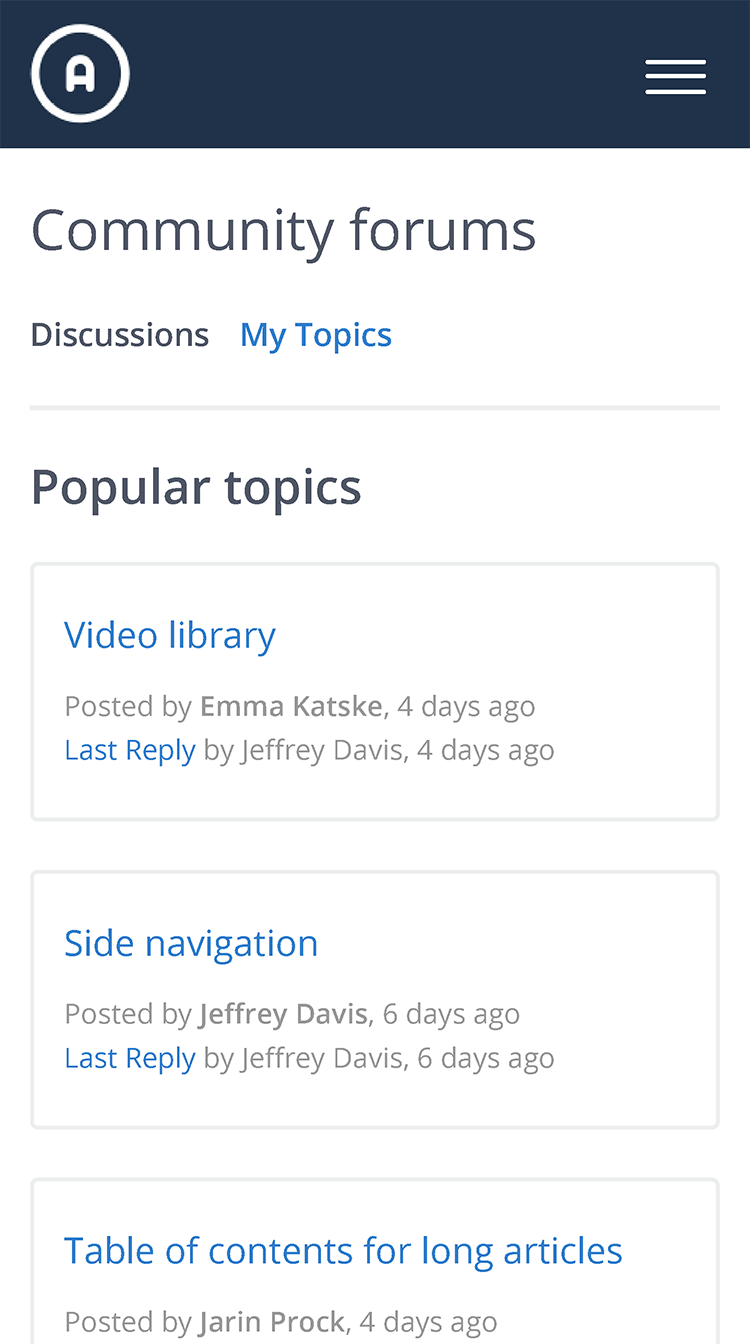The width and height of the screenshot is (750, 1344).
Task: Switch to the Discussions tab
Action: coord(120,334)
